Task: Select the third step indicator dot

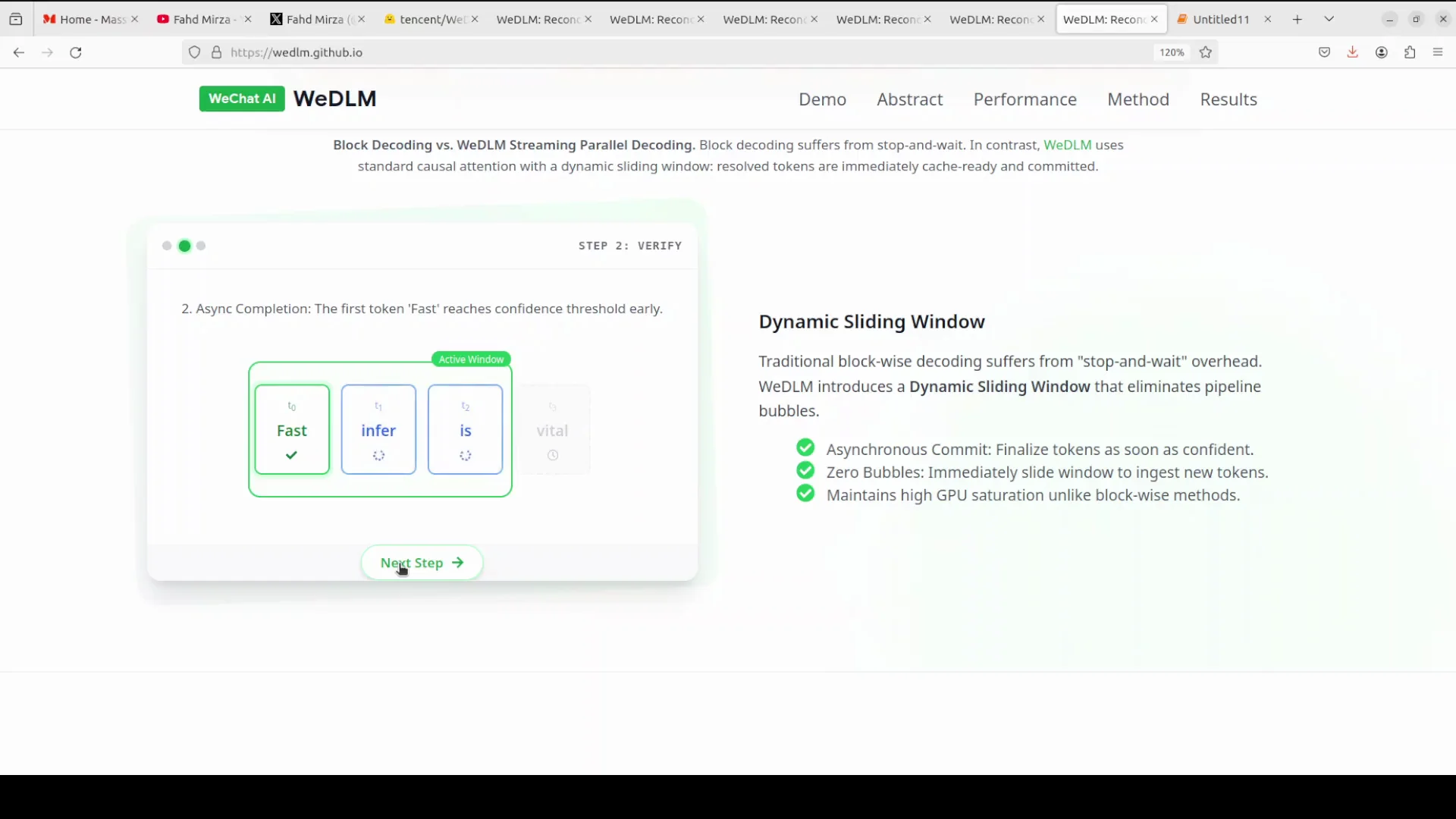Action: point(201,246)
